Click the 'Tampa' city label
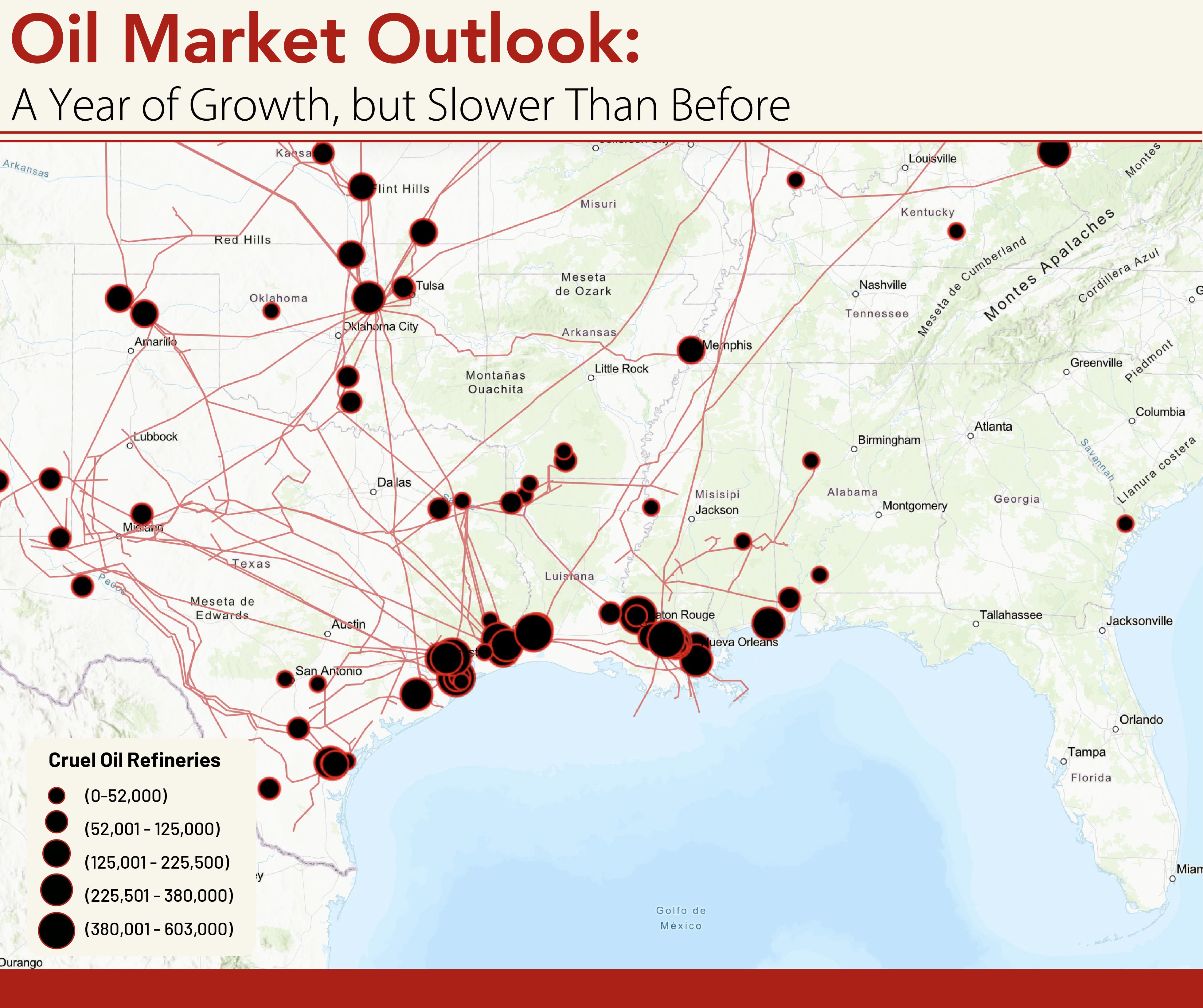Image resolution: width=1203 pixels, height=1008 pixels. (x=1087, y=752)
